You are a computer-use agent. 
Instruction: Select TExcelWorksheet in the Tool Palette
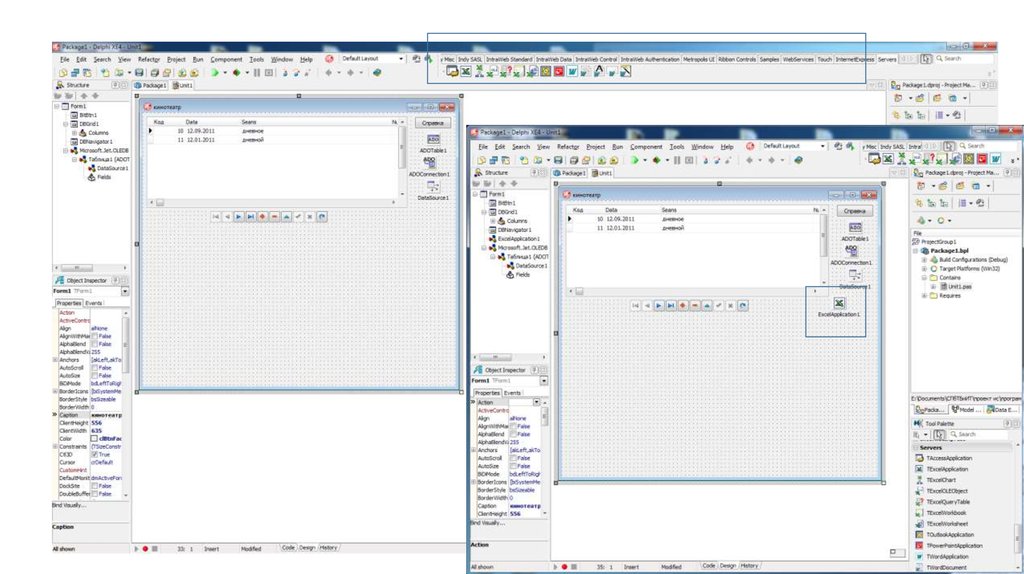click(x=946, y=523)
